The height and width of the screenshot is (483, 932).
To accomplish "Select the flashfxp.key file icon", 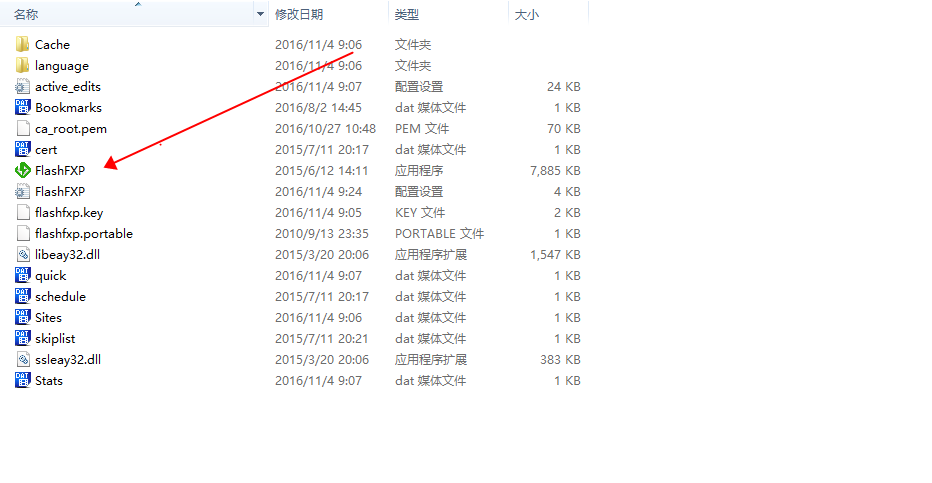I will 23,213.
